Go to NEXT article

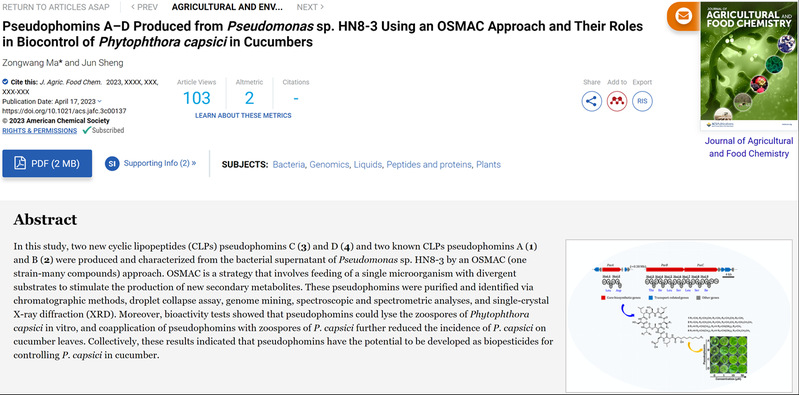pyautogui.click(x=310, y=7)
